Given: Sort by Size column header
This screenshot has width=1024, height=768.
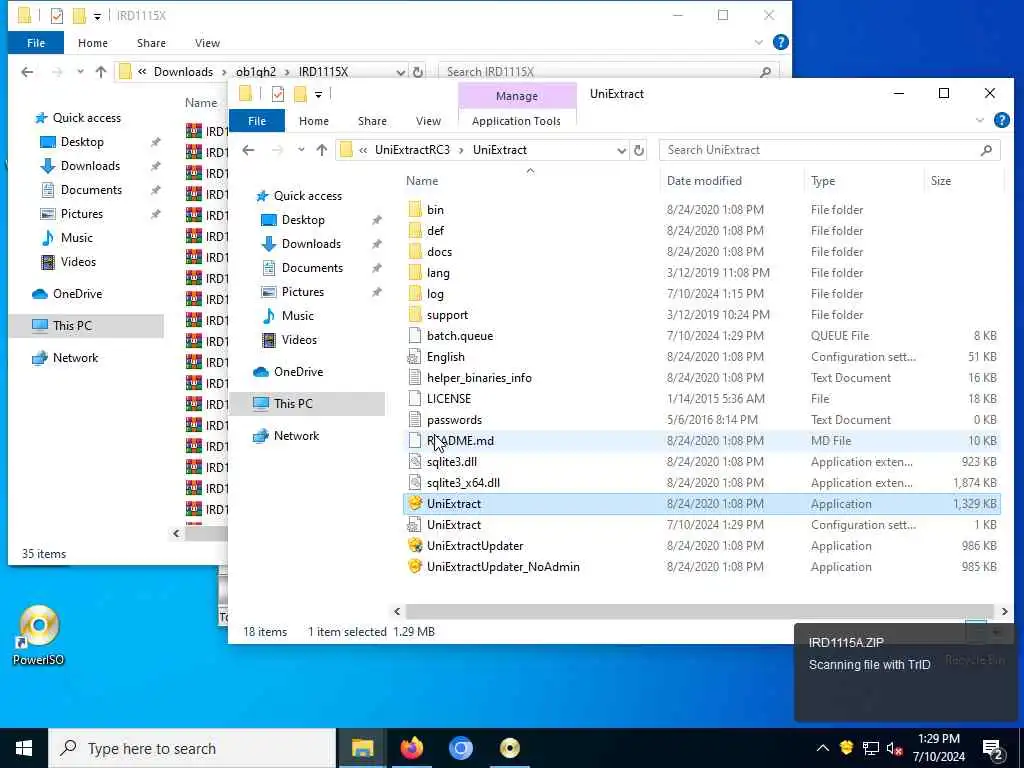Looking at the screenshot, I should coord(940,181).
